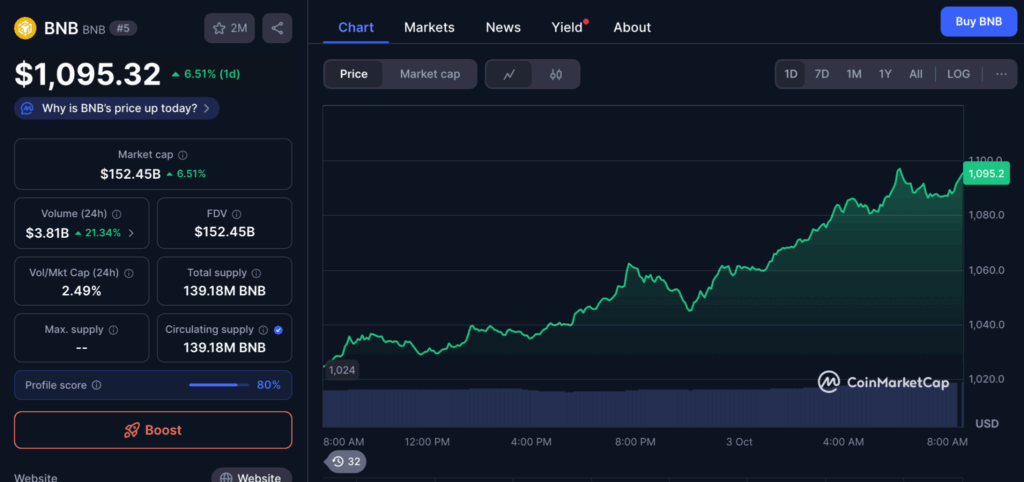Click the Buy BNB button

click(x=978, y=21)
